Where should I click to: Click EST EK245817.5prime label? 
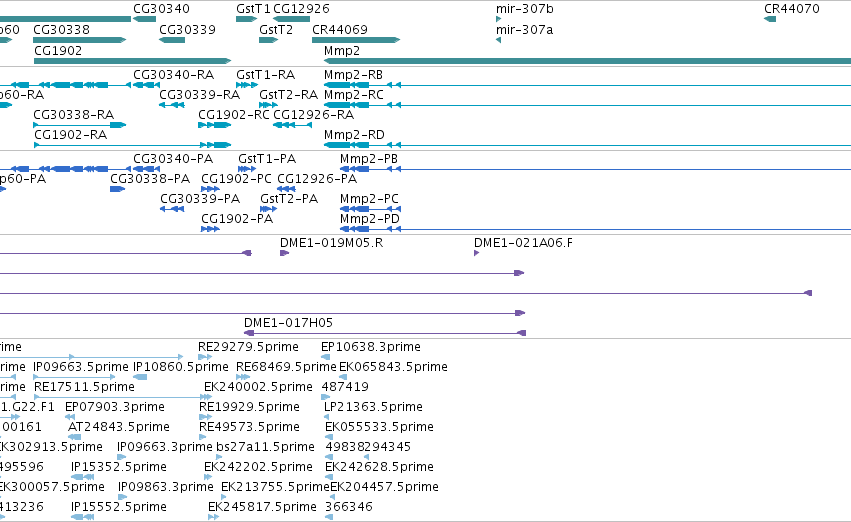pos(262,507)
